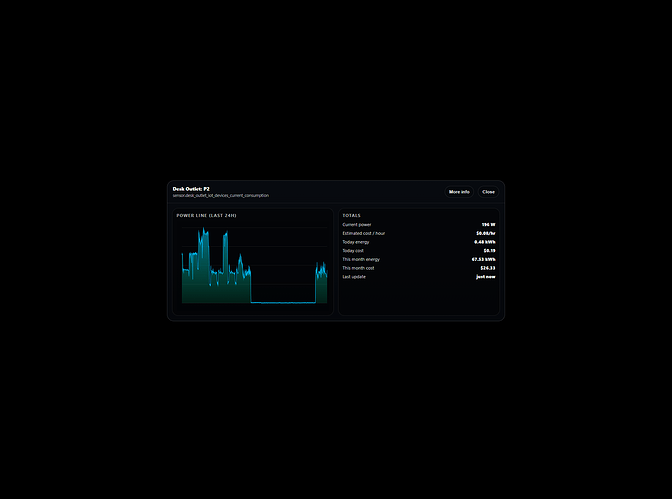The width and height of the screenshot is (672, 499).
Task: Click the Power Line (Last 24H) heading
Action: pyautogui.click(x=206, y=216)
